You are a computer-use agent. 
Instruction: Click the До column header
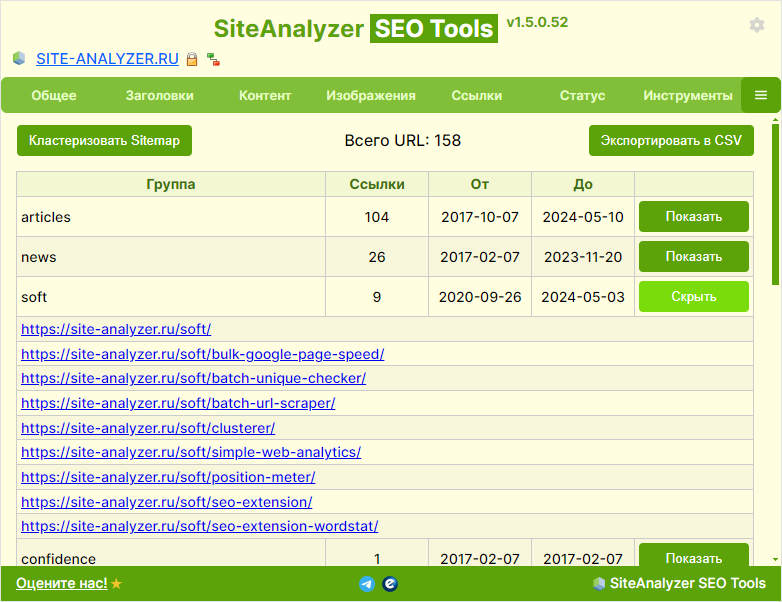583,185
